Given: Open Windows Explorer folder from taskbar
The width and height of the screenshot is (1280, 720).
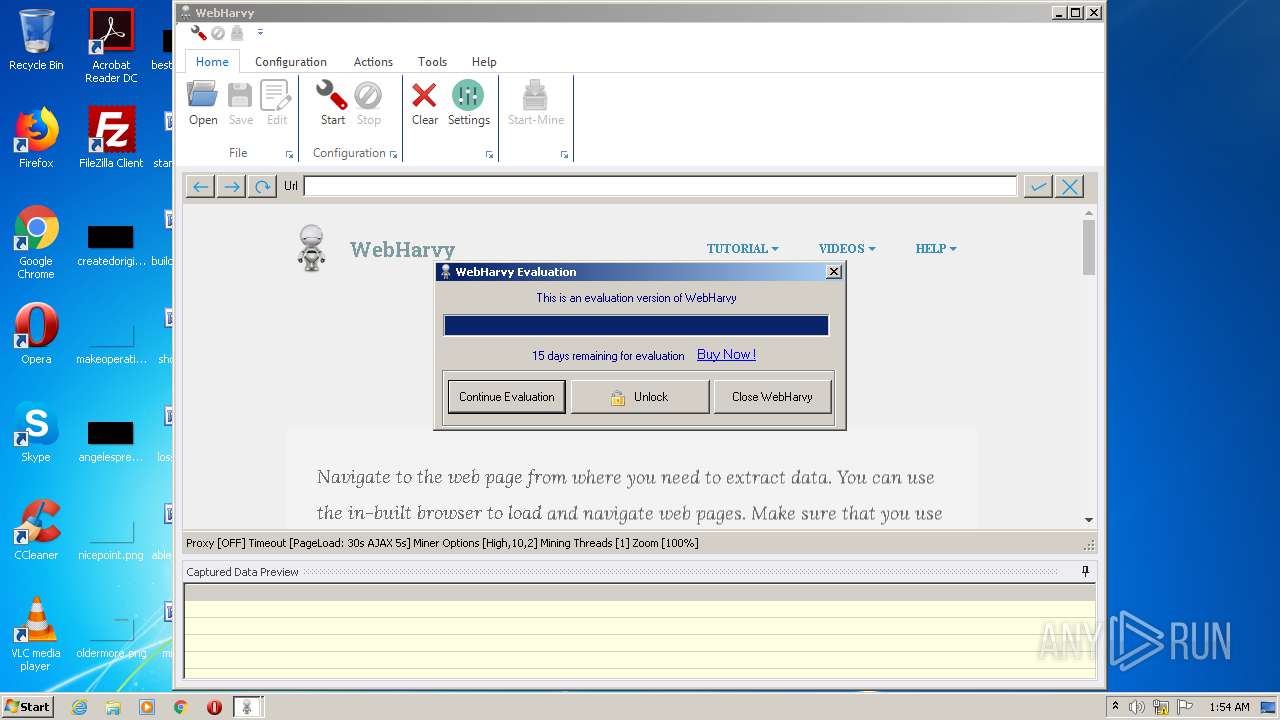Looking at the screenshot, I should tap(113, 707).
